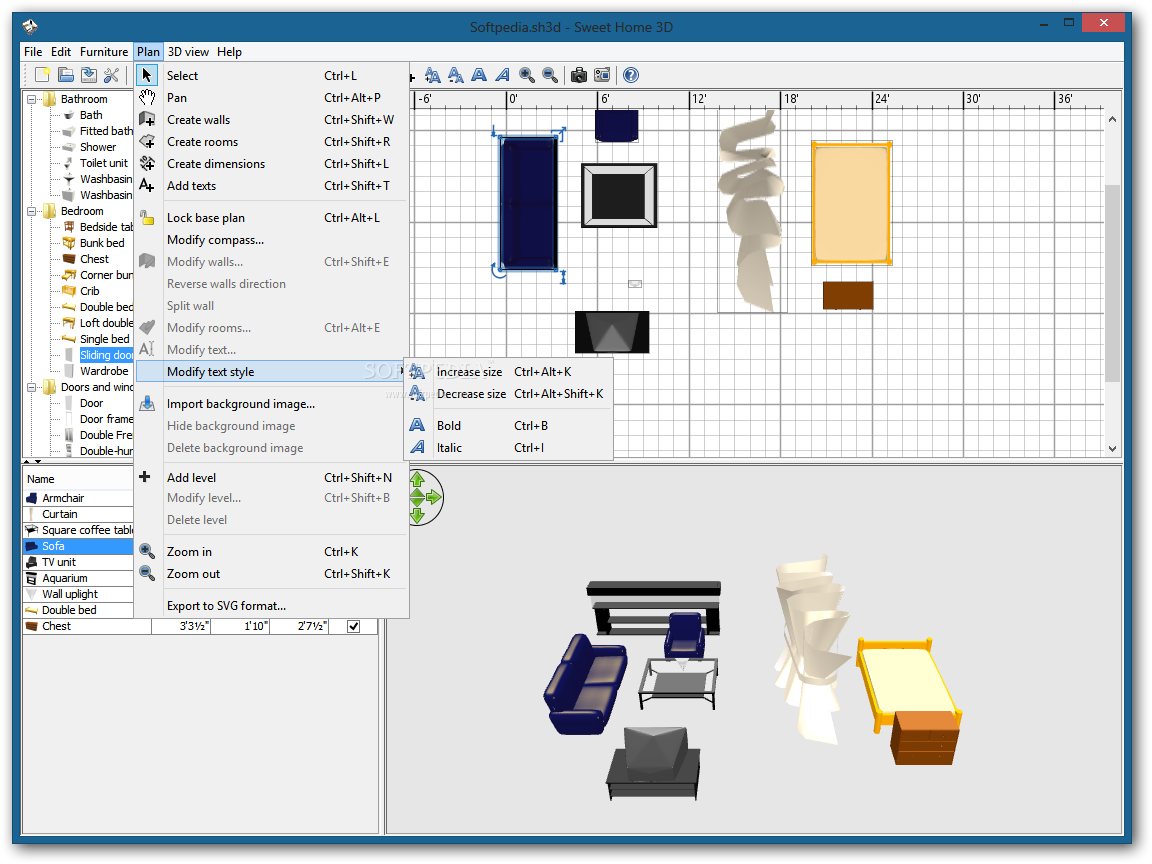The width and height of the screenshot is (1152, 864).
Task: Collapse the Bathroom folder in catalog tree
Action: (32, 99)
